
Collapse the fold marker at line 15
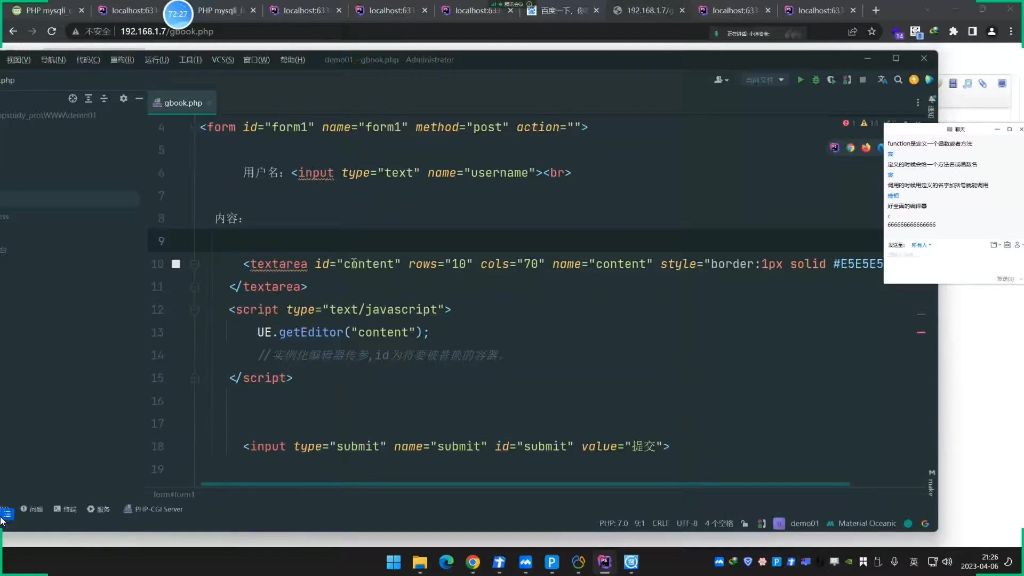point(195,378)
